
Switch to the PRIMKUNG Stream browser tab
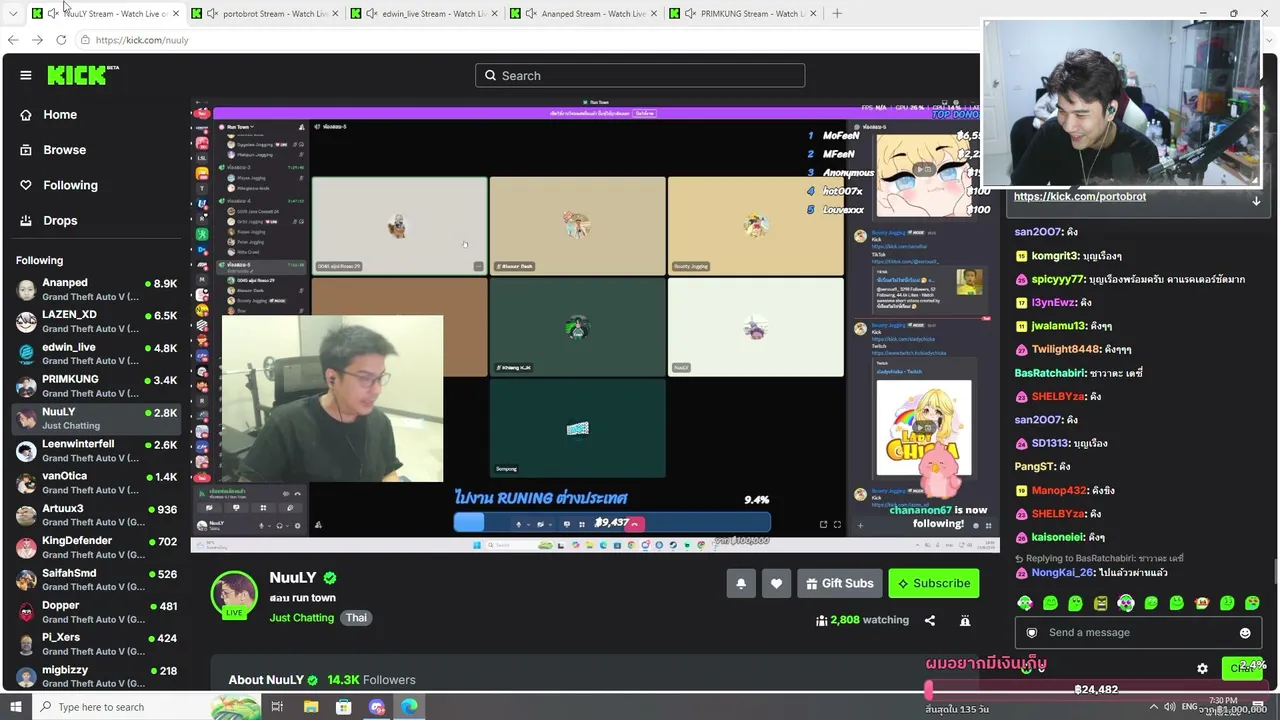click(x=745, y=14)
